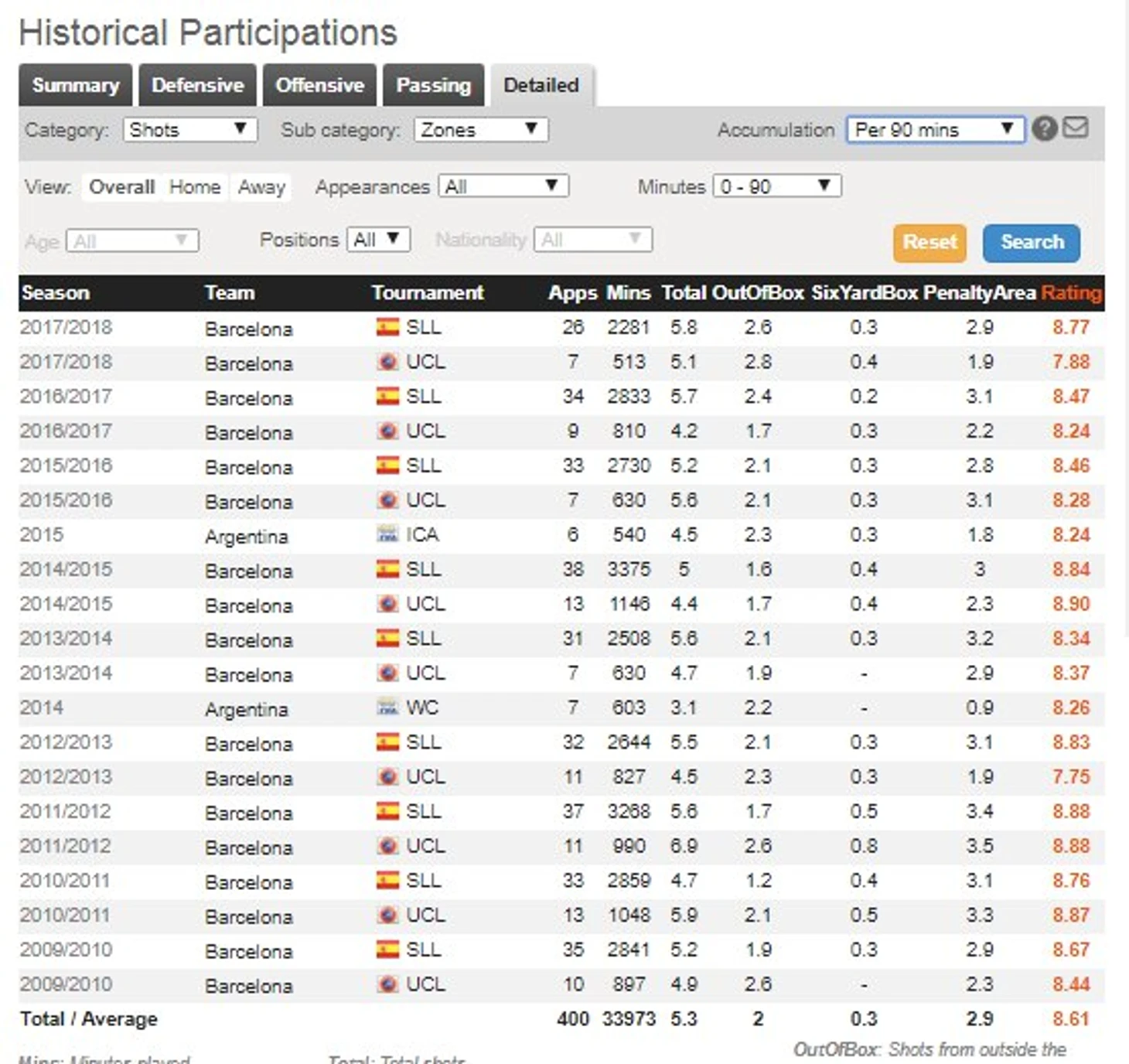Image resolution: width=1129 pixels, height=1064 pixels.
Task: Open the Minutes dropdown showing 0 - 90
Action: pos(777,186)
